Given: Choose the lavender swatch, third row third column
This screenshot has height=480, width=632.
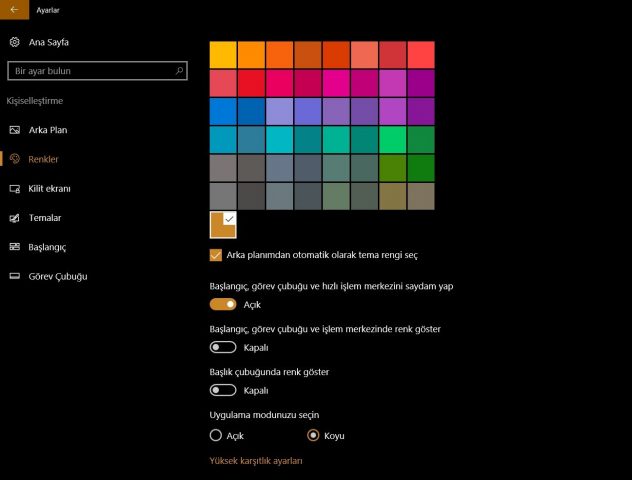Looking at the screenshot, I should pyautogui.click(x=279, y=111).
